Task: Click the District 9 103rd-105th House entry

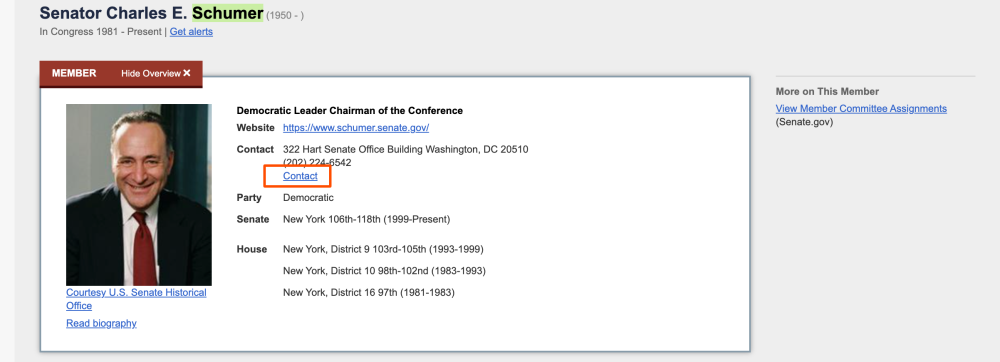Action: [x=383, y=249]
